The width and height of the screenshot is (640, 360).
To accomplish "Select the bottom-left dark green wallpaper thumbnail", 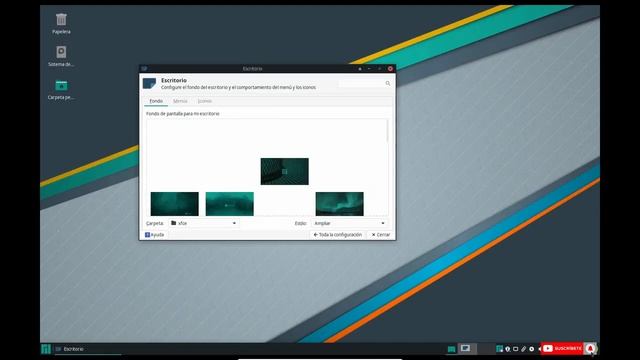I will 175,204.
